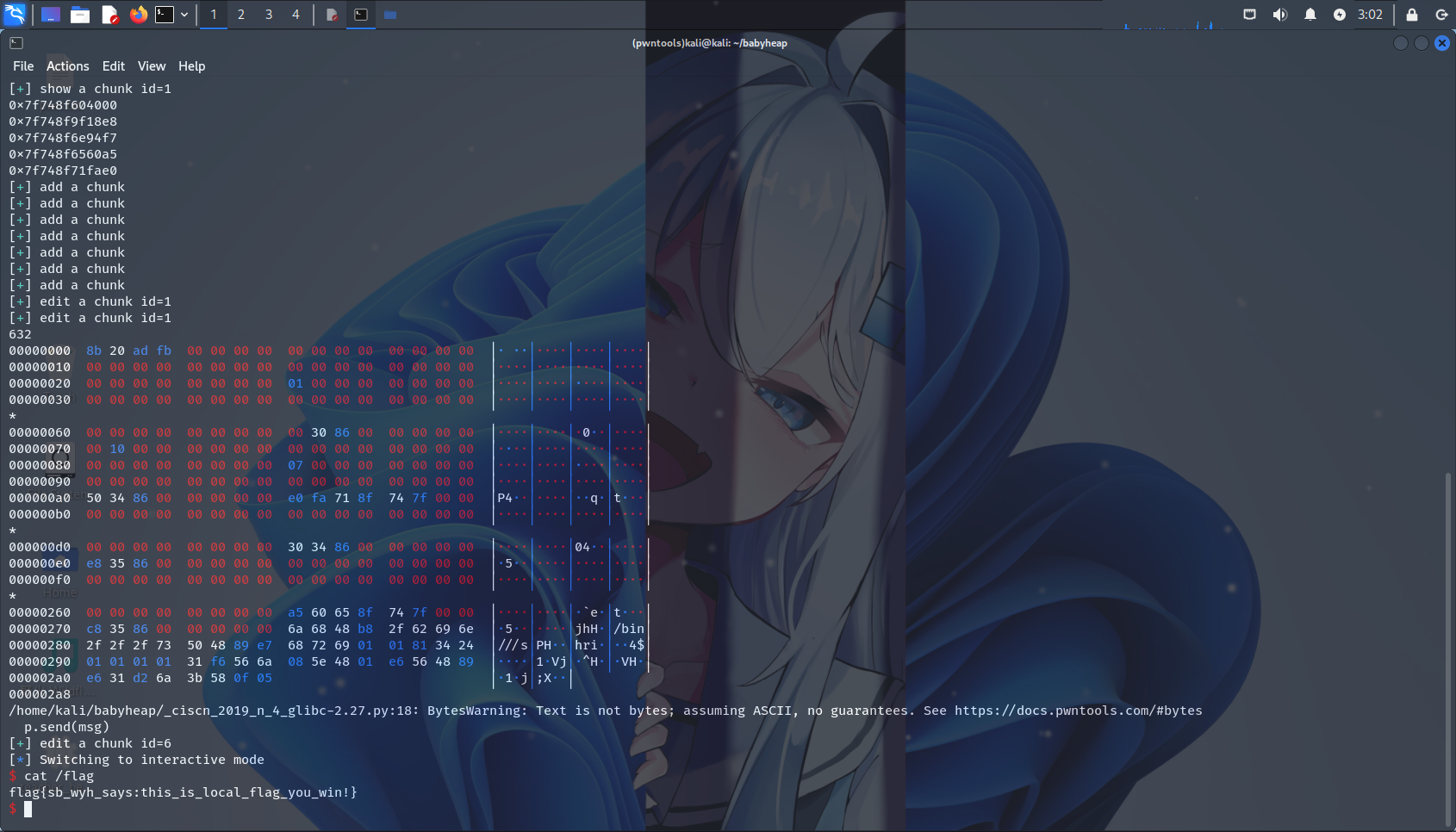Click the address 0x7f748f9f18e8
The height and width of the screenshot is (832, 1456).
pyautogui.click(x=63, y=121)
